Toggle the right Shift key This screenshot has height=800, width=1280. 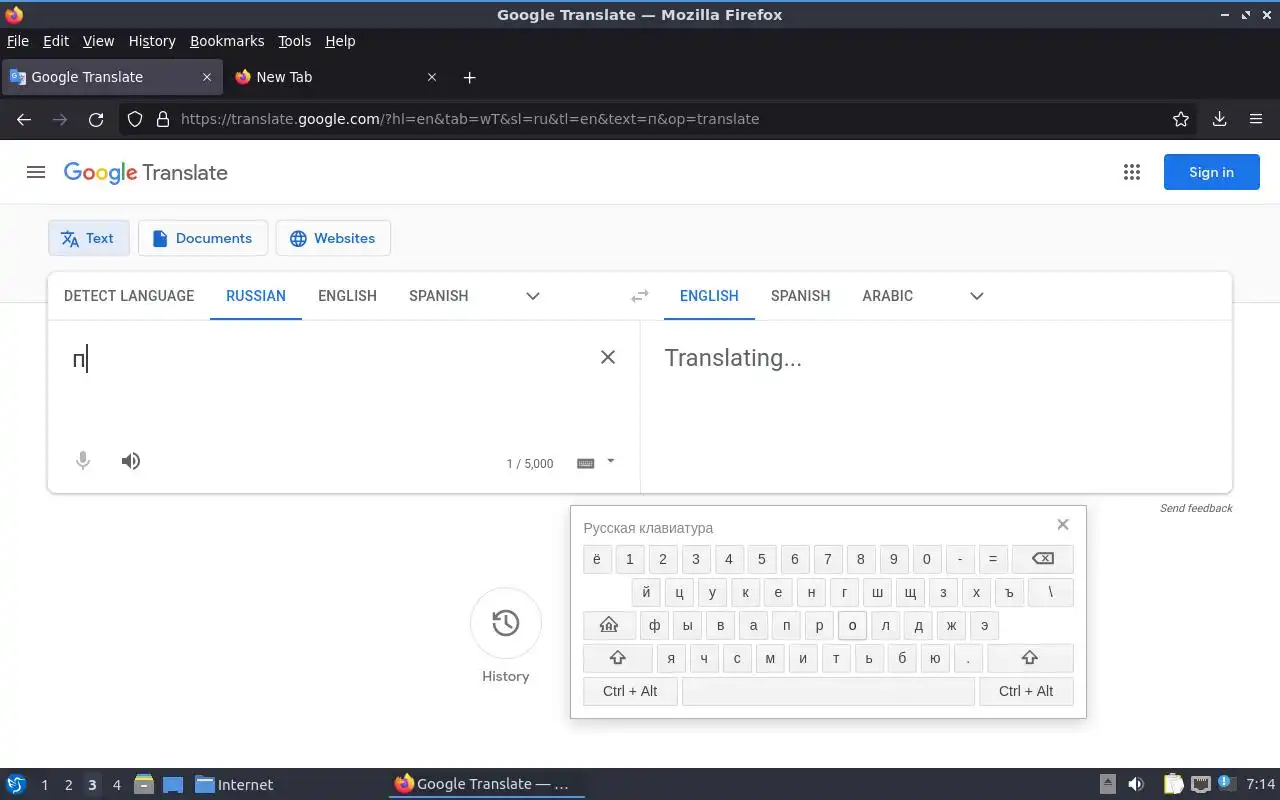tap(1030, 658)
